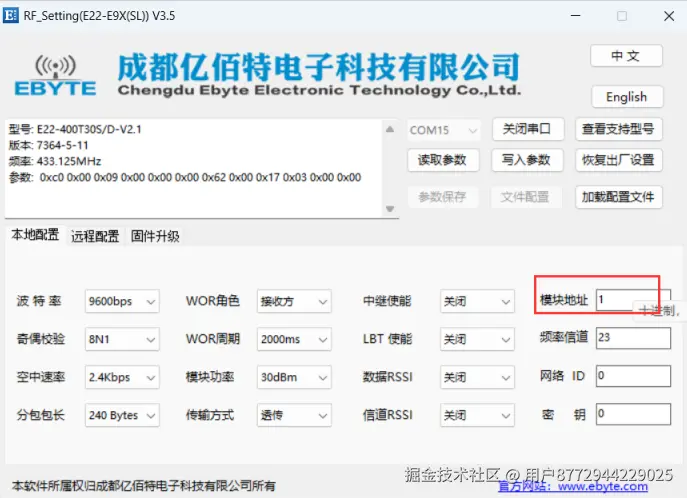687x498 pixels.
Task: Click 关闭串口 to close the serial port
Action: pyautogui.click(x=528, y=129)
